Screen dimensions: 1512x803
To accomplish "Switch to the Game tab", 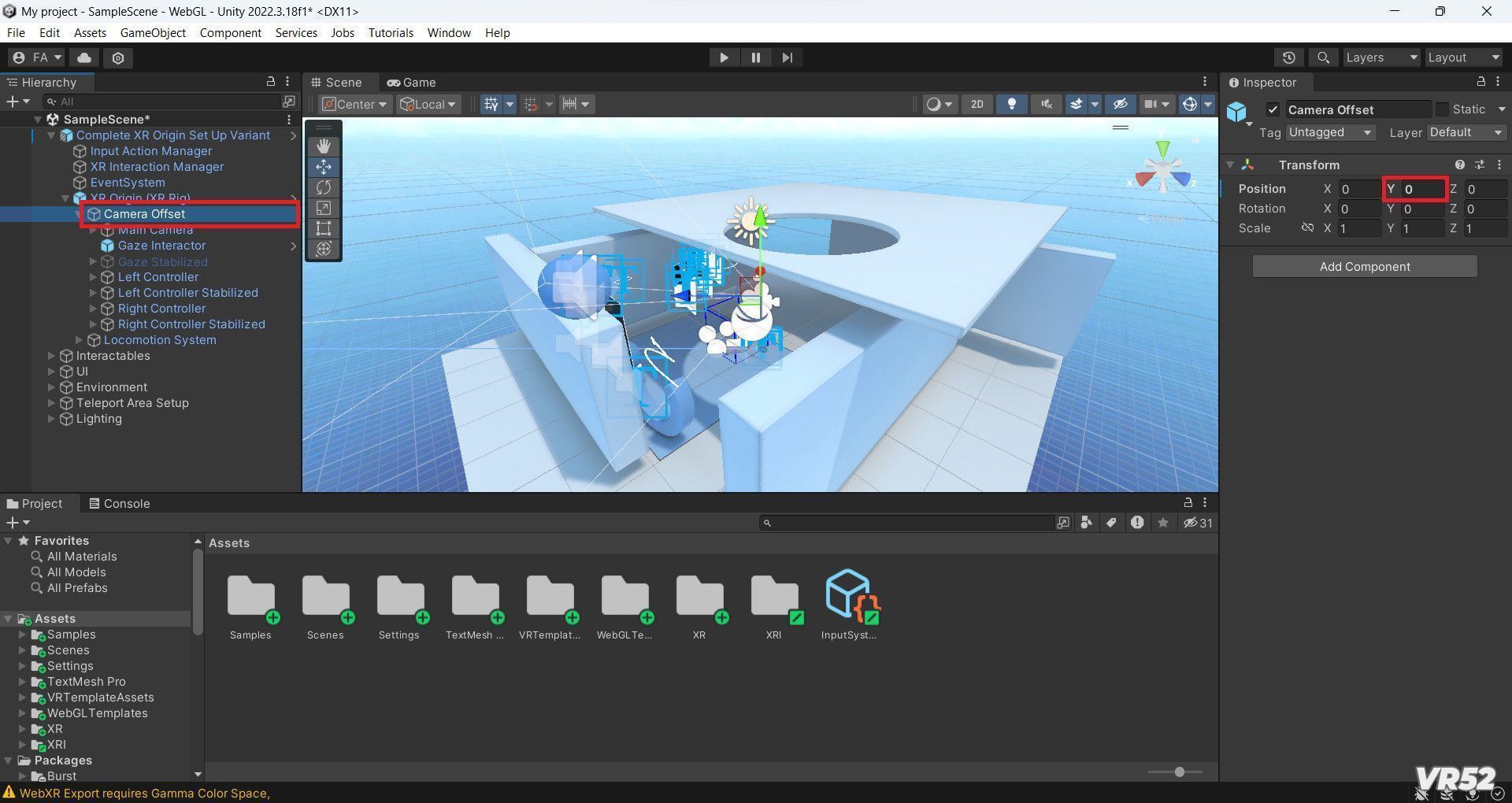I will tap(411, 82).
